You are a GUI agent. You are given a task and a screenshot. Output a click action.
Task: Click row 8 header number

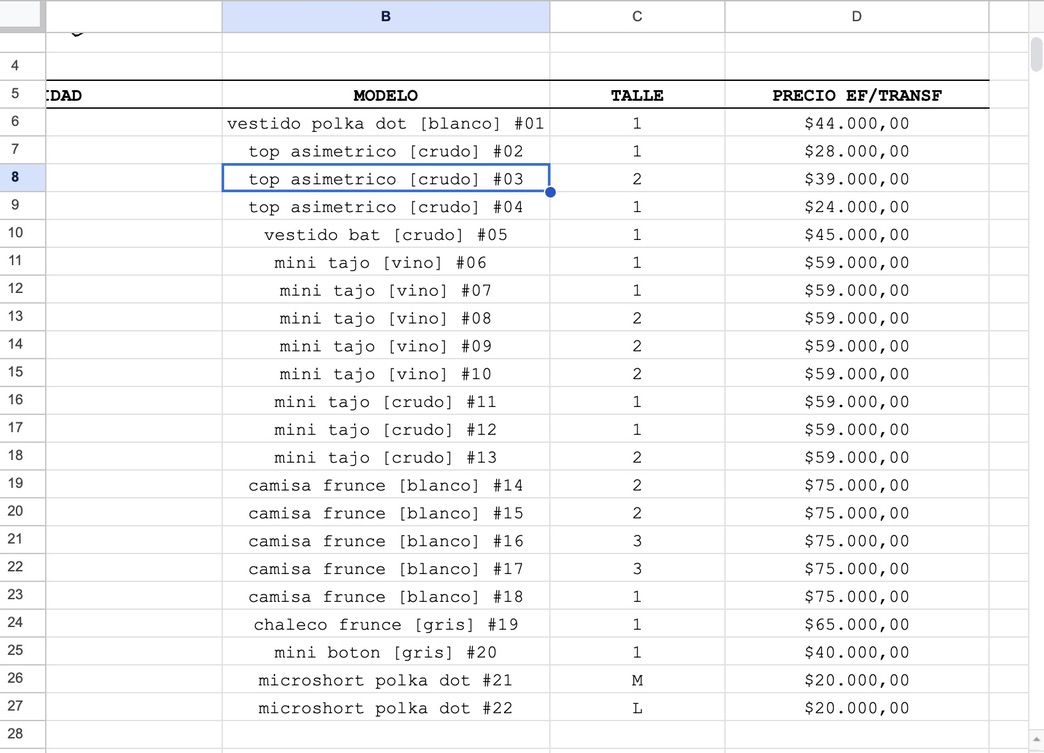coord(15,177)
